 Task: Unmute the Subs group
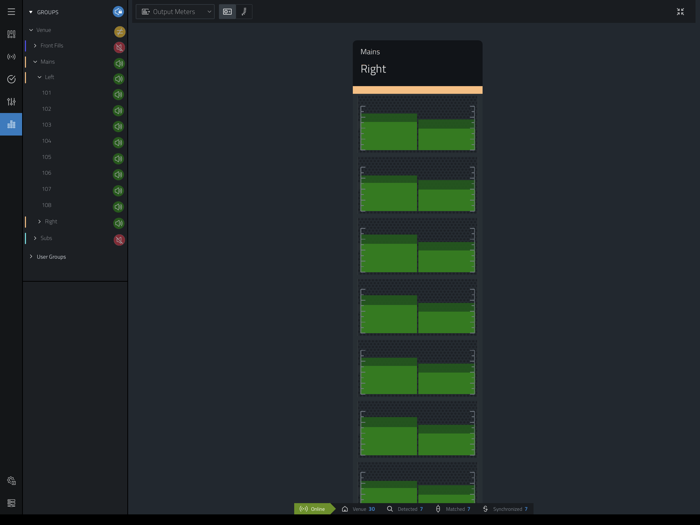pos(119,240)
